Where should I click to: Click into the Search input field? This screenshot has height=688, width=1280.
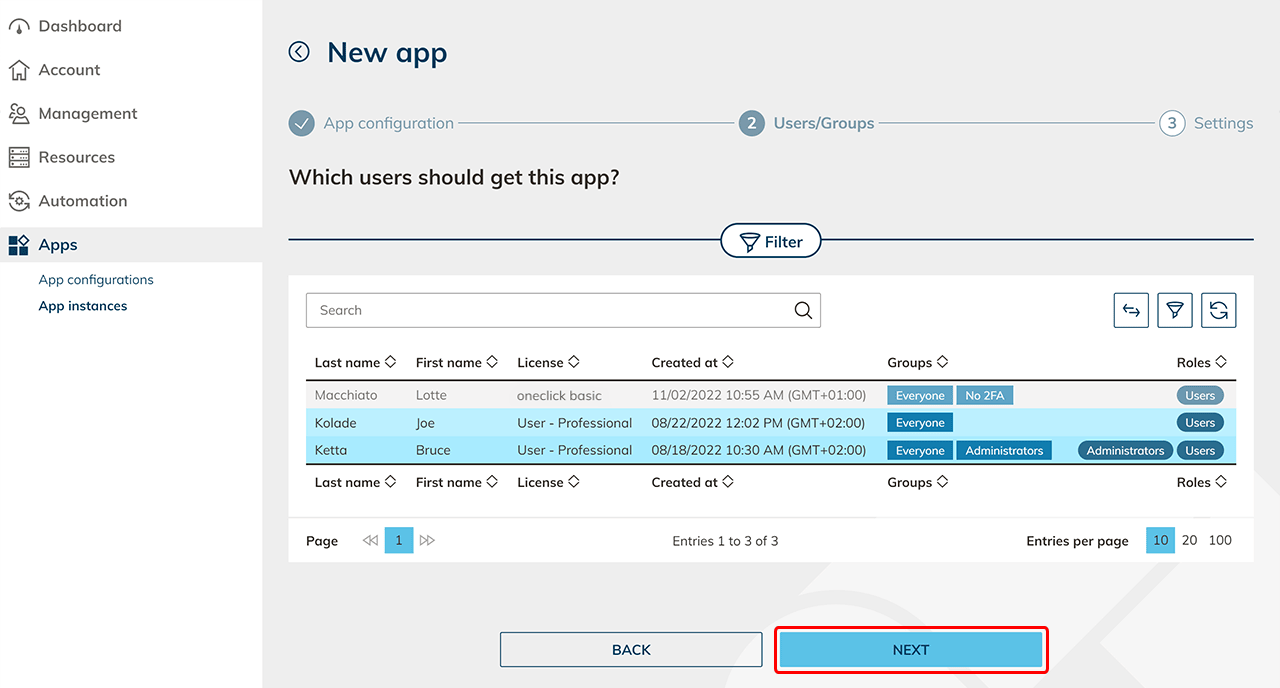[550, 310]
